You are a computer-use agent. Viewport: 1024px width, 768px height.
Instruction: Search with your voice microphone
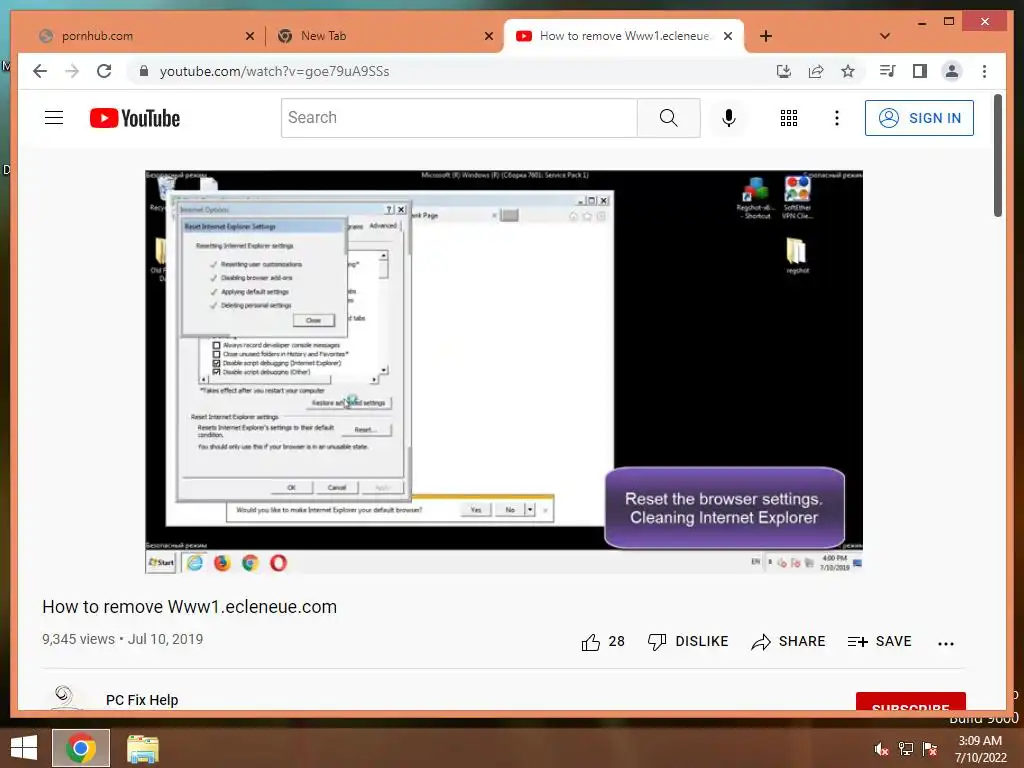pyautogui.click(x=729, y=118)
